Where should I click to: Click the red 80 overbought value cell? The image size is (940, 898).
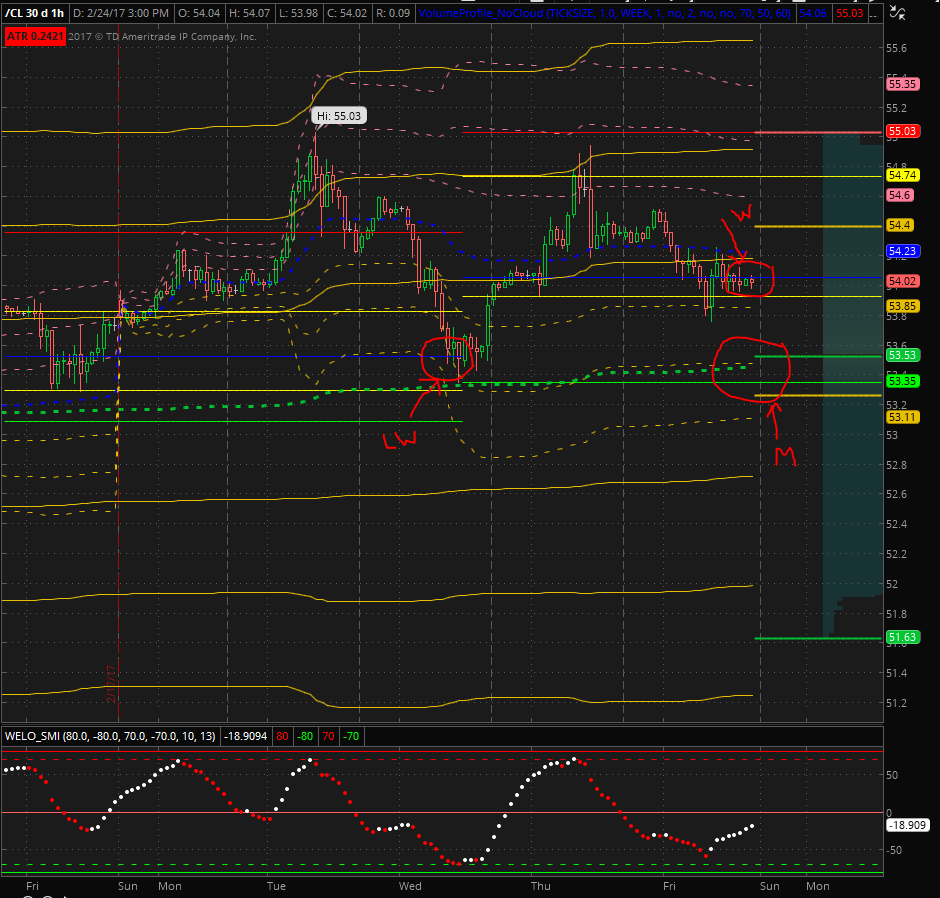coord(282,736)
